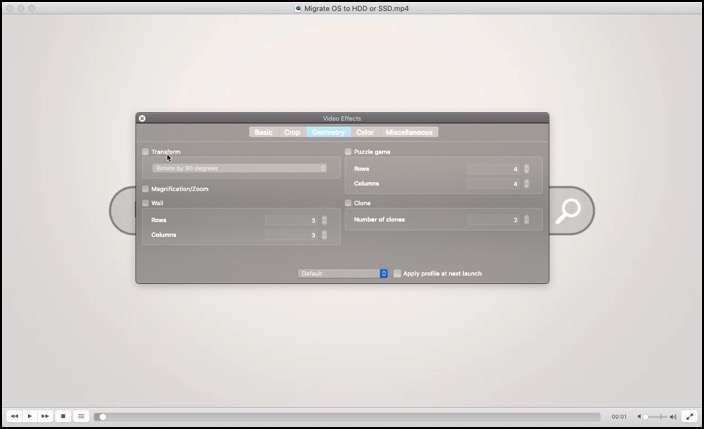
Task: Set maximum volume via the loud speaker icon
Action: [x=673, y=417]
